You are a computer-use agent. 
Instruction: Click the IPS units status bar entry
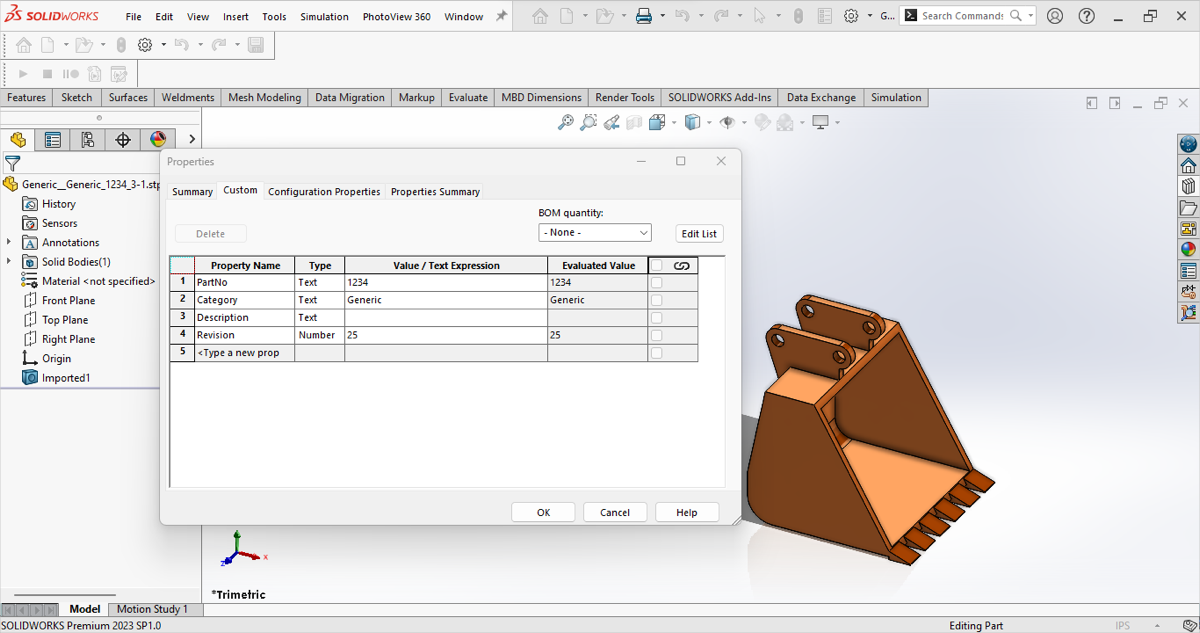pyautogui.click(x=1122, y=625)
